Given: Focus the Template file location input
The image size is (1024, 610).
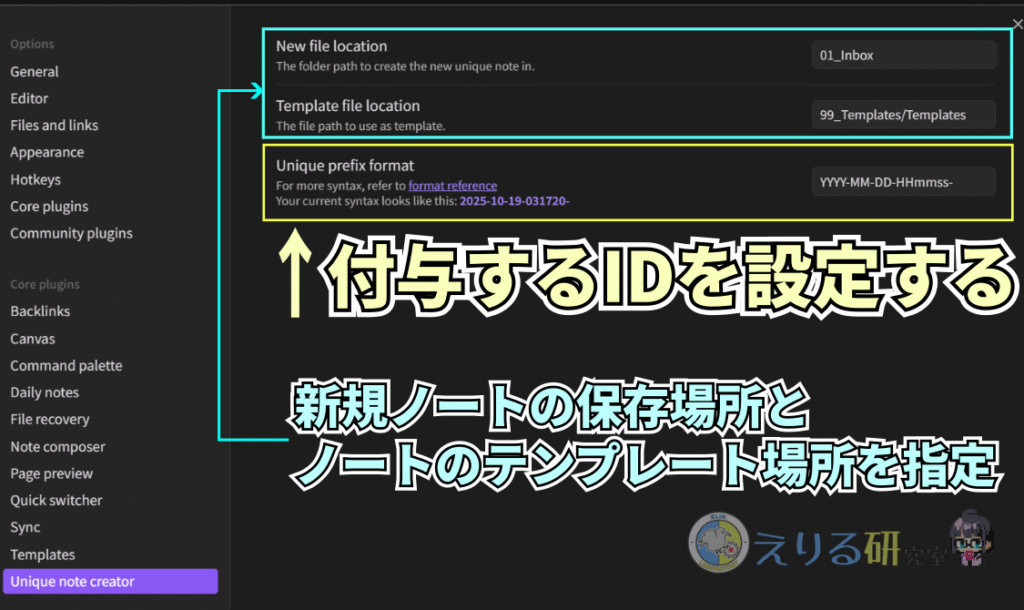Looking at the screenshot, I should [x=903, y=115].
